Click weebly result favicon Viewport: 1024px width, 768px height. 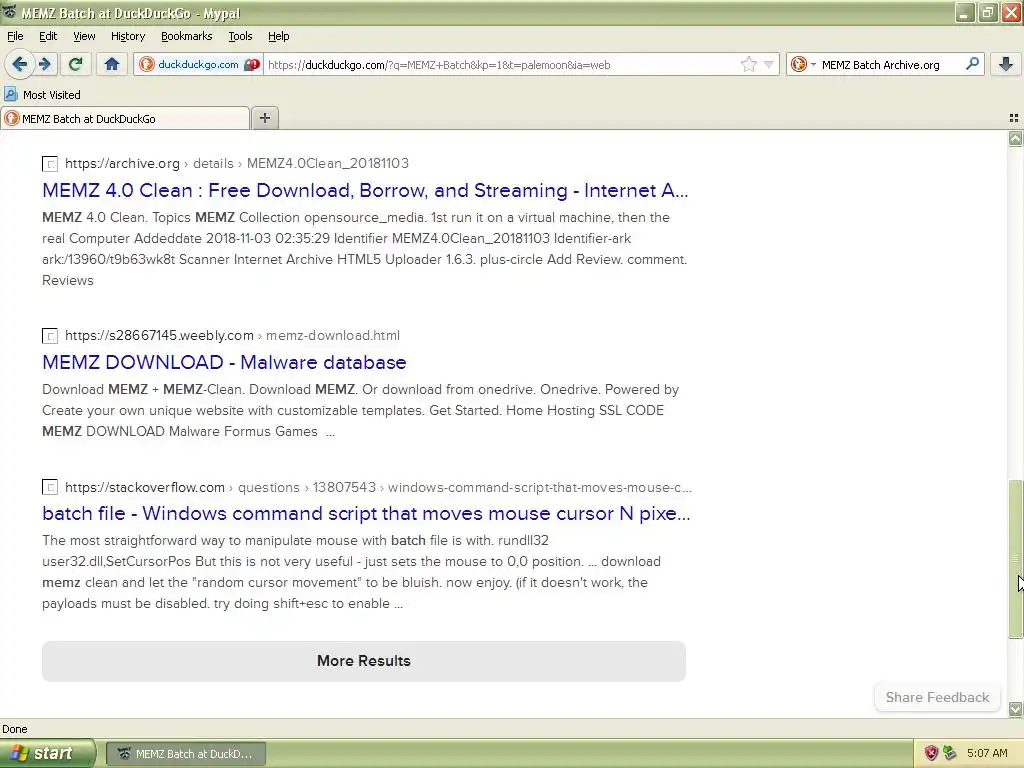pos(50,336)
